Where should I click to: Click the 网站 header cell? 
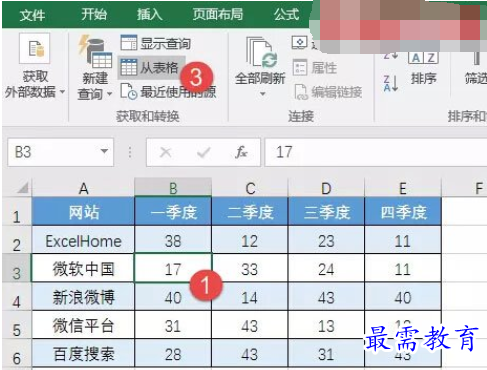pyautogui.click(x=83, y=212)
